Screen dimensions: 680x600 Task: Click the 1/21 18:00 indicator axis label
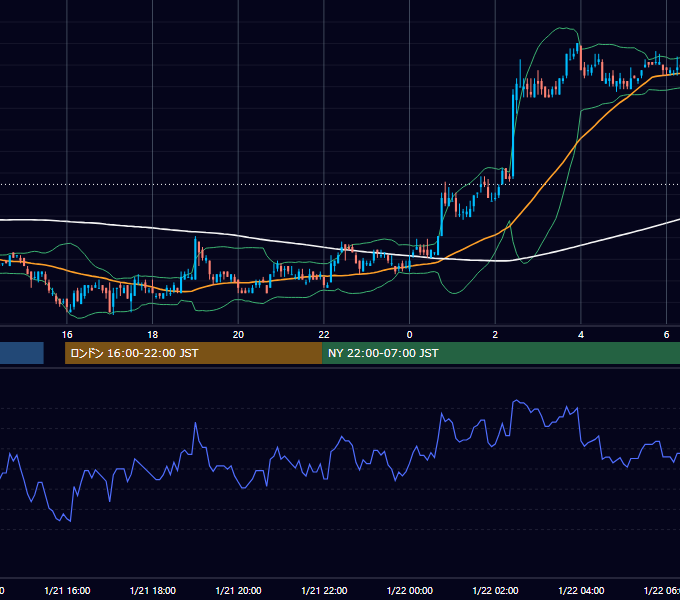click(153, 590)
